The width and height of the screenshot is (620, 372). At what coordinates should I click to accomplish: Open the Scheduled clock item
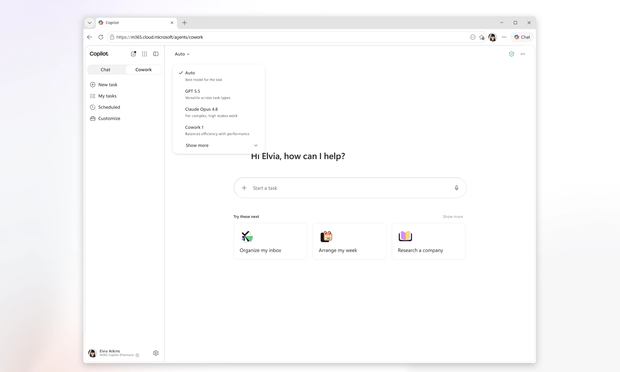pos(105,107)
